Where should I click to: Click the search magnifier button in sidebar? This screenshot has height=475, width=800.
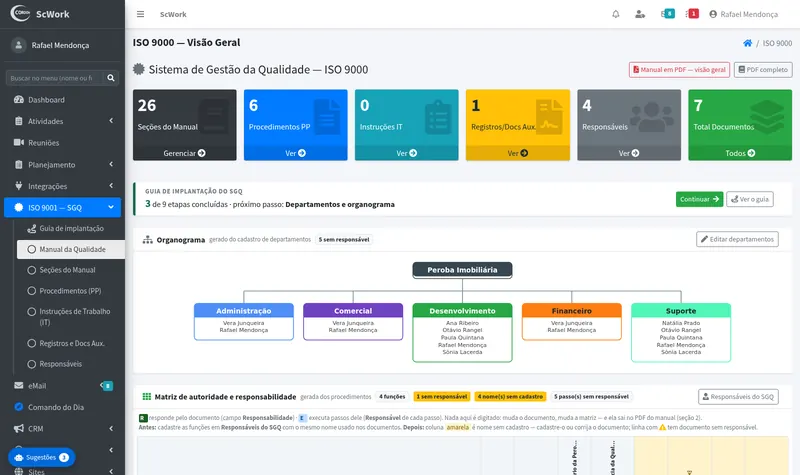[x=111, y=78]
